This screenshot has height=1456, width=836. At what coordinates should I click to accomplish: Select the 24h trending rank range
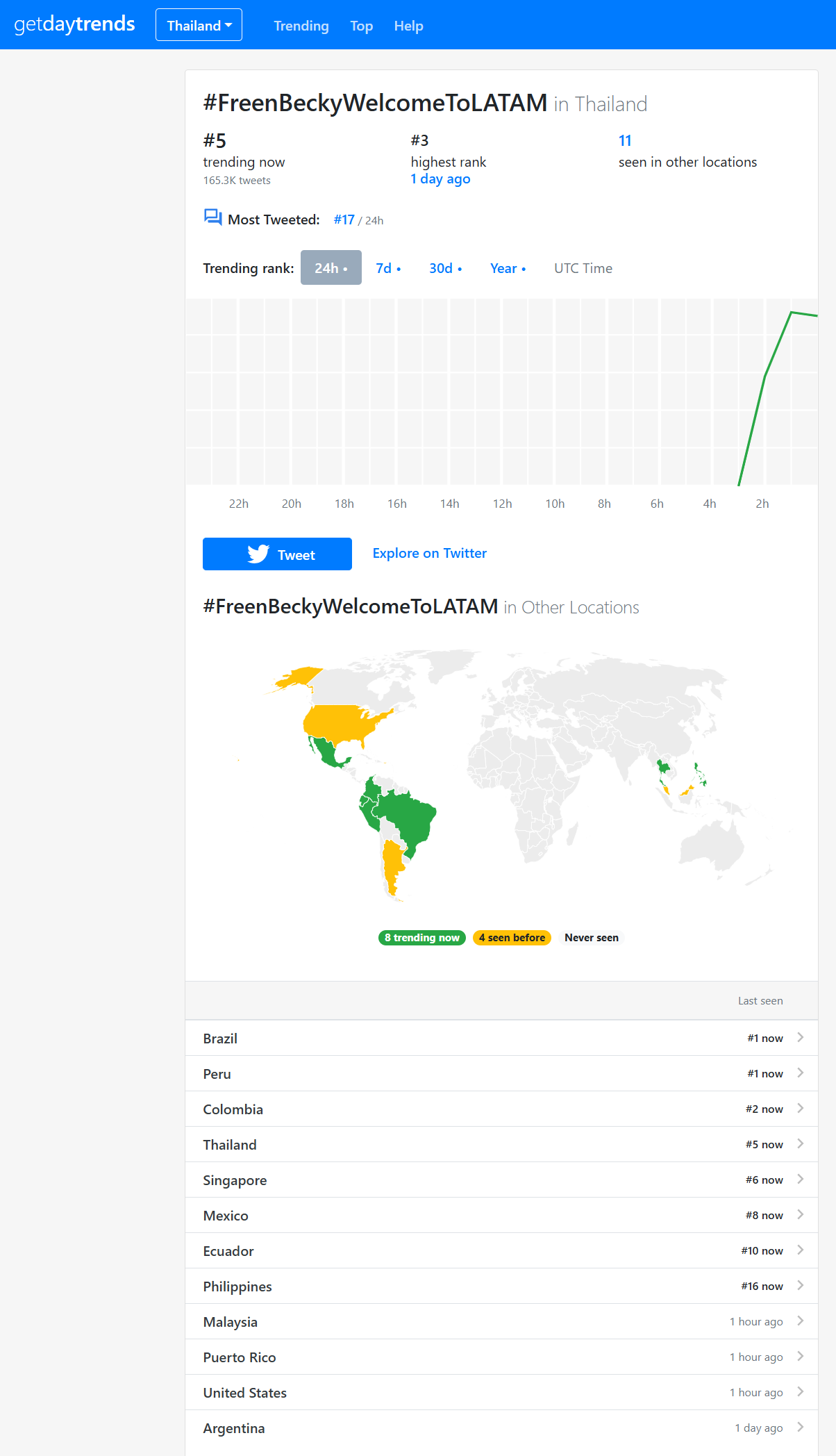331,267
